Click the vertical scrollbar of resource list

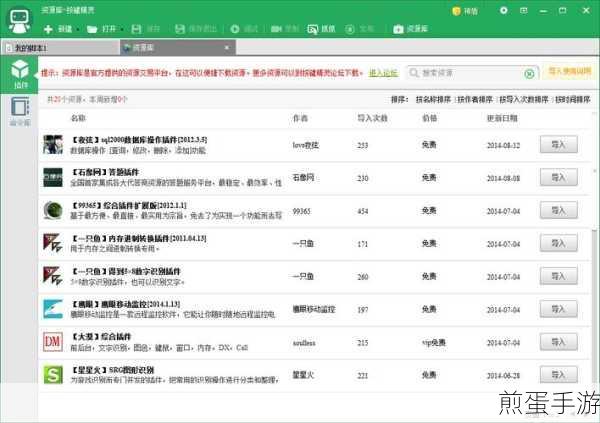click(x=594, y=306)
